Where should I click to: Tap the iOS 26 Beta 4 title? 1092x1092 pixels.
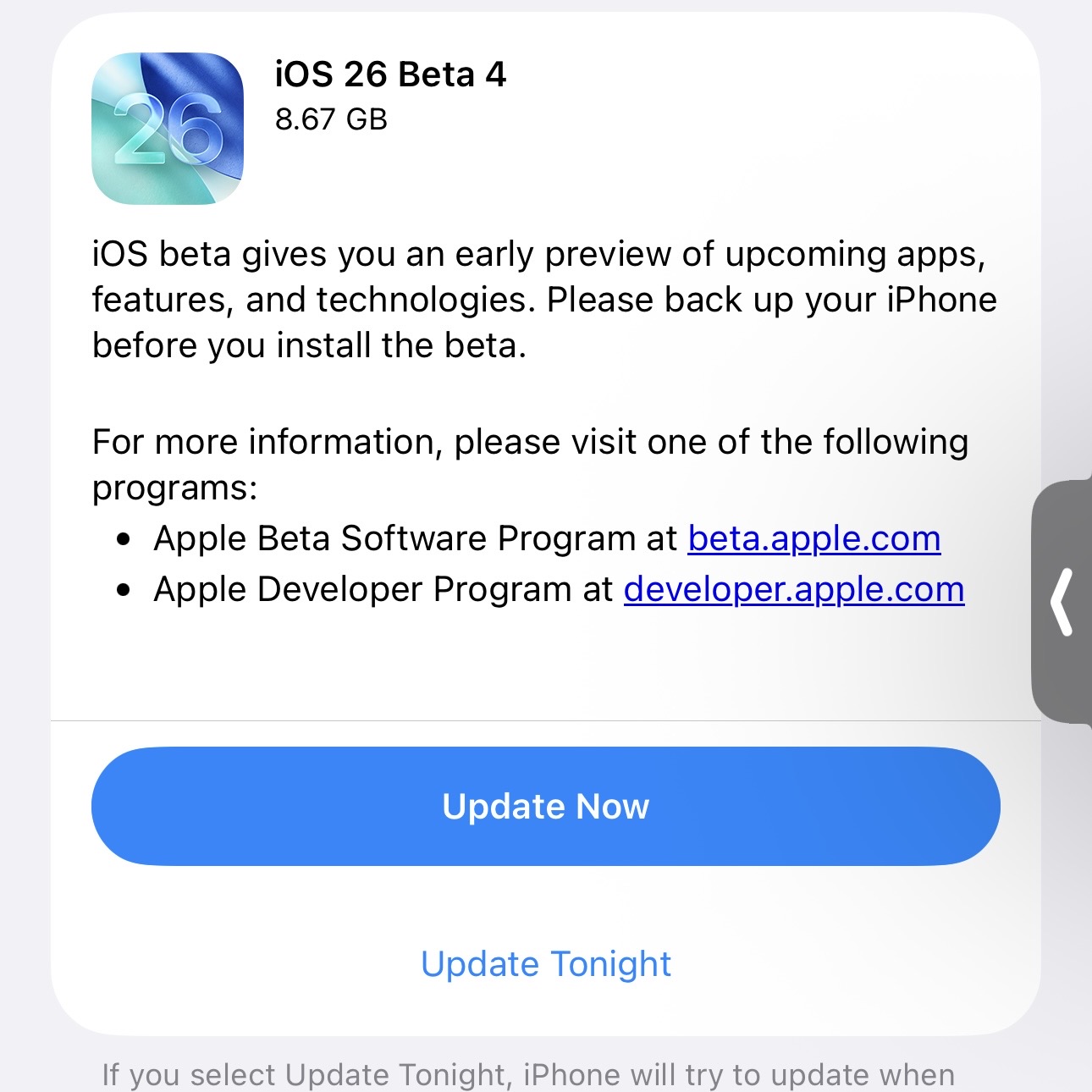(x=390, y=74)
